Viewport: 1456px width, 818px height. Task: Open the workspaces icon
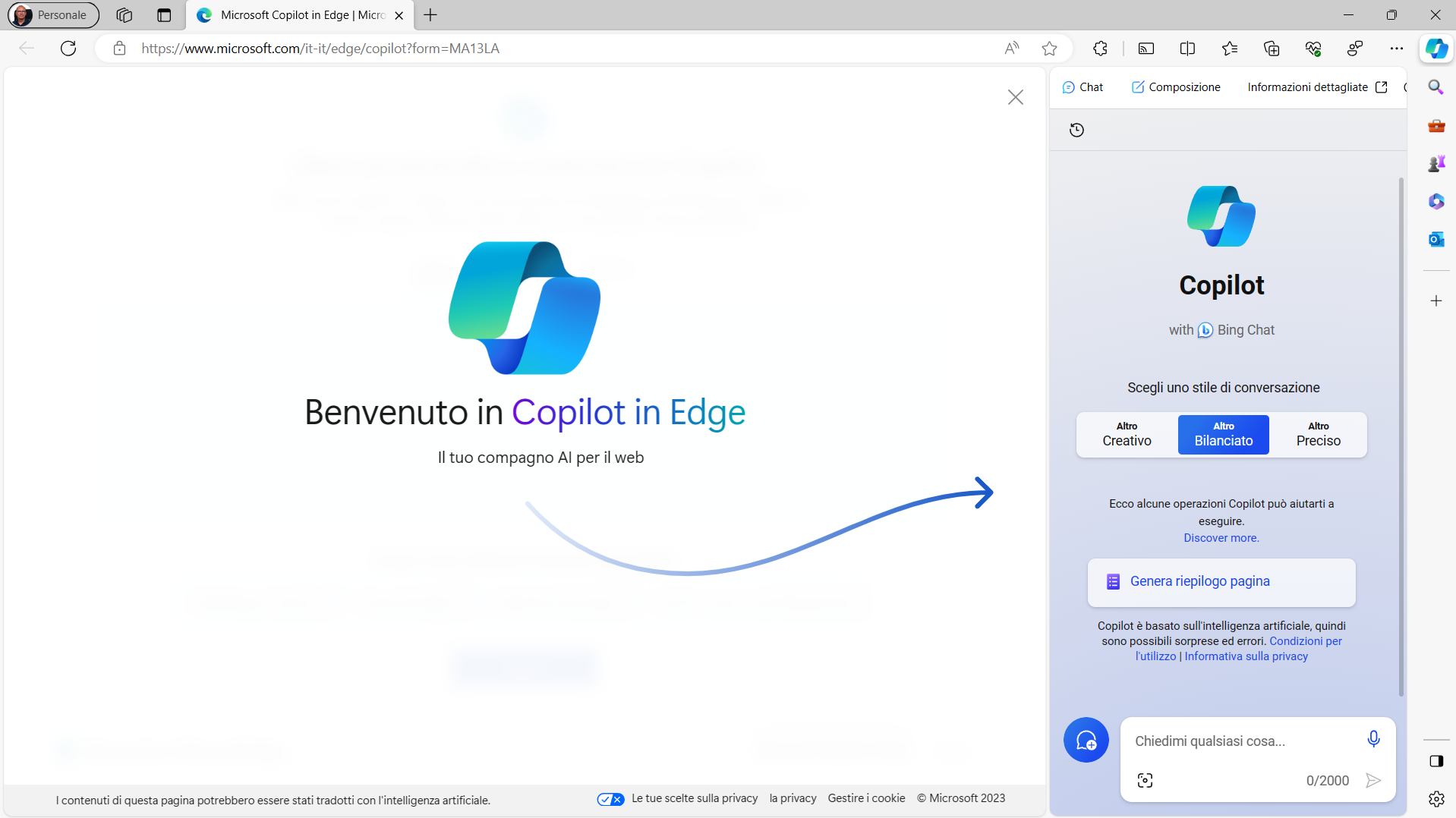click(x=124, y=15)
